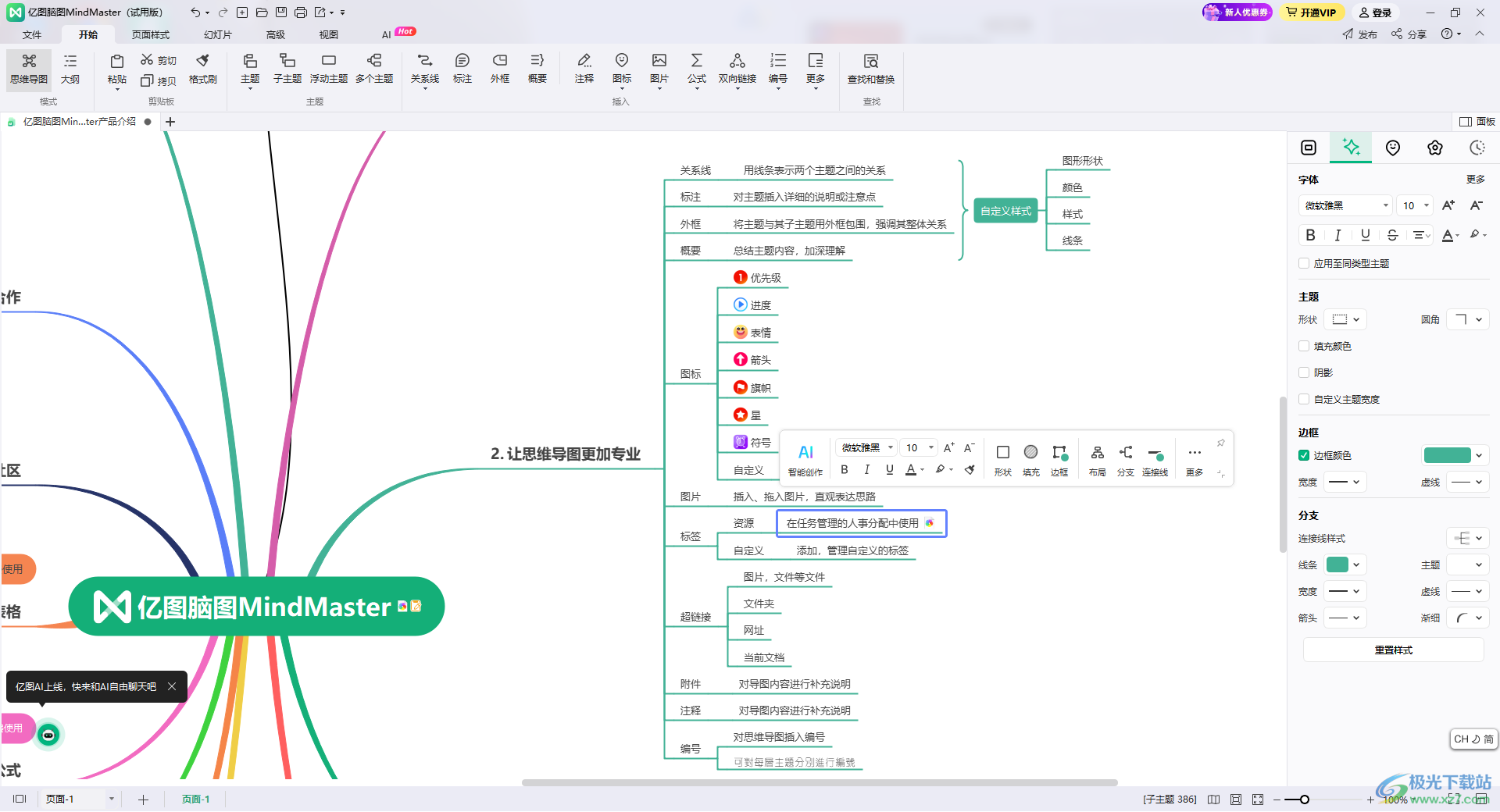
Task: Insert a 子主题 subtopic from the ribbon
Action: point(287,69)
